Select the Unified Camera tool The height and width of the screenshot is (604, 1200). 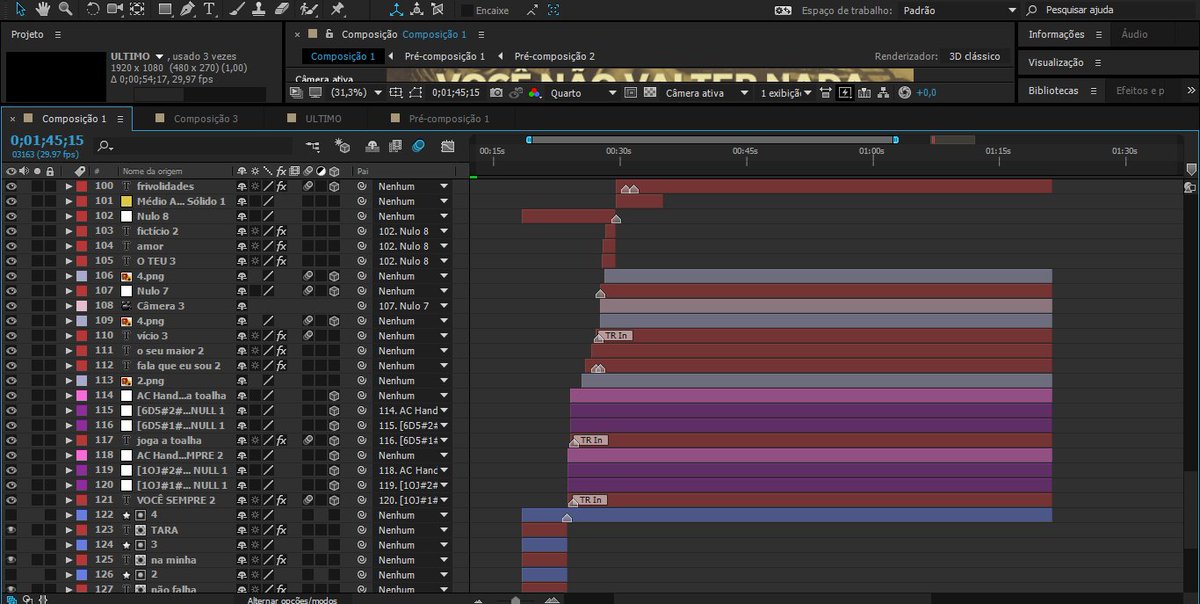point(115,9)
